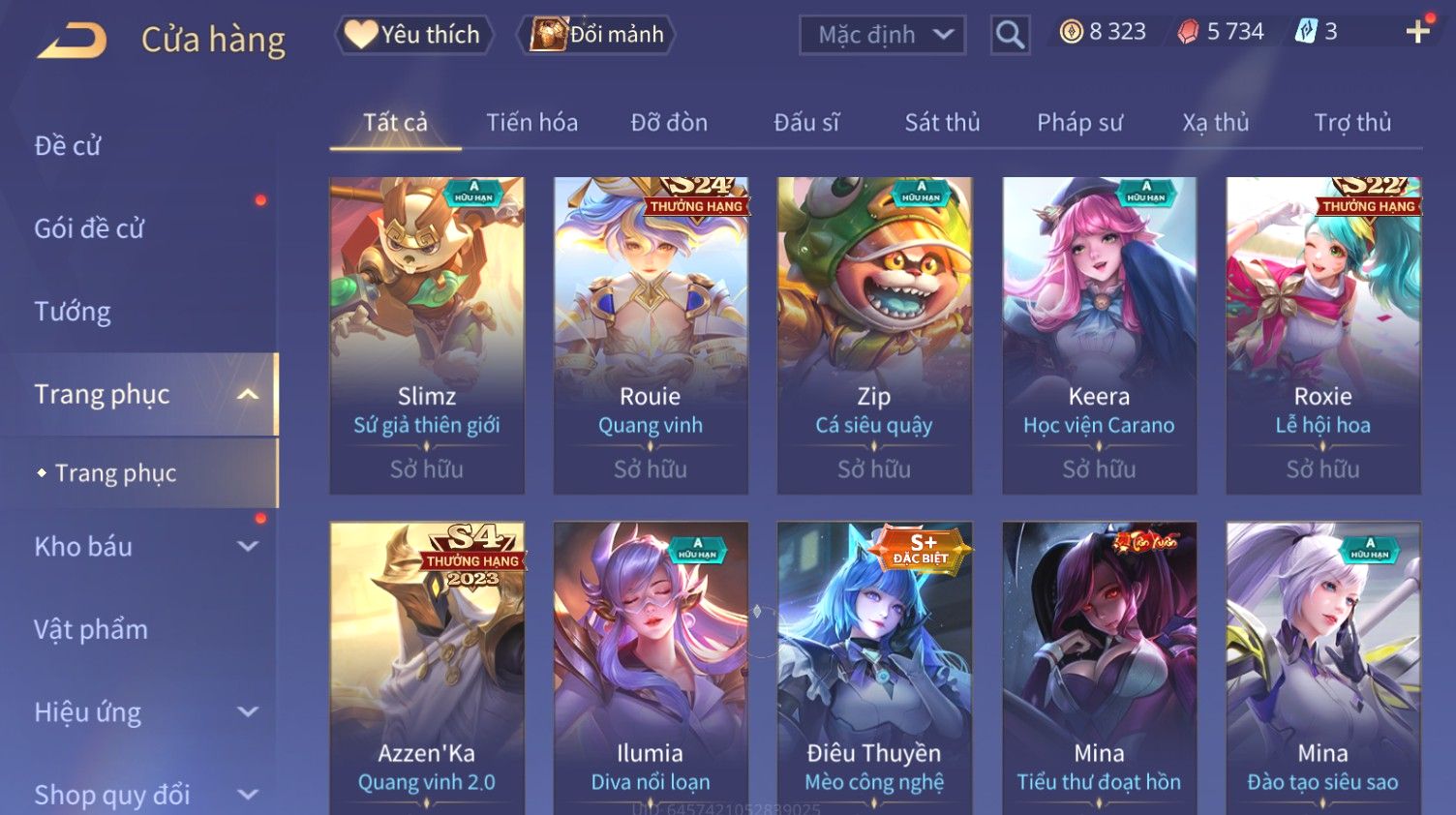Image resolution: width=1456 pixels, height=815 pixels.
Task: Switch to the Tiến hóa tab
Action: pos(531,123)
